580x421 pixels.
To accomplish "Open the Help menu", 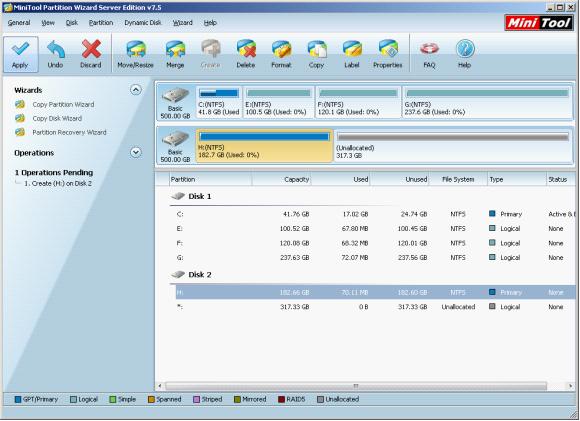I will [210, 23].
